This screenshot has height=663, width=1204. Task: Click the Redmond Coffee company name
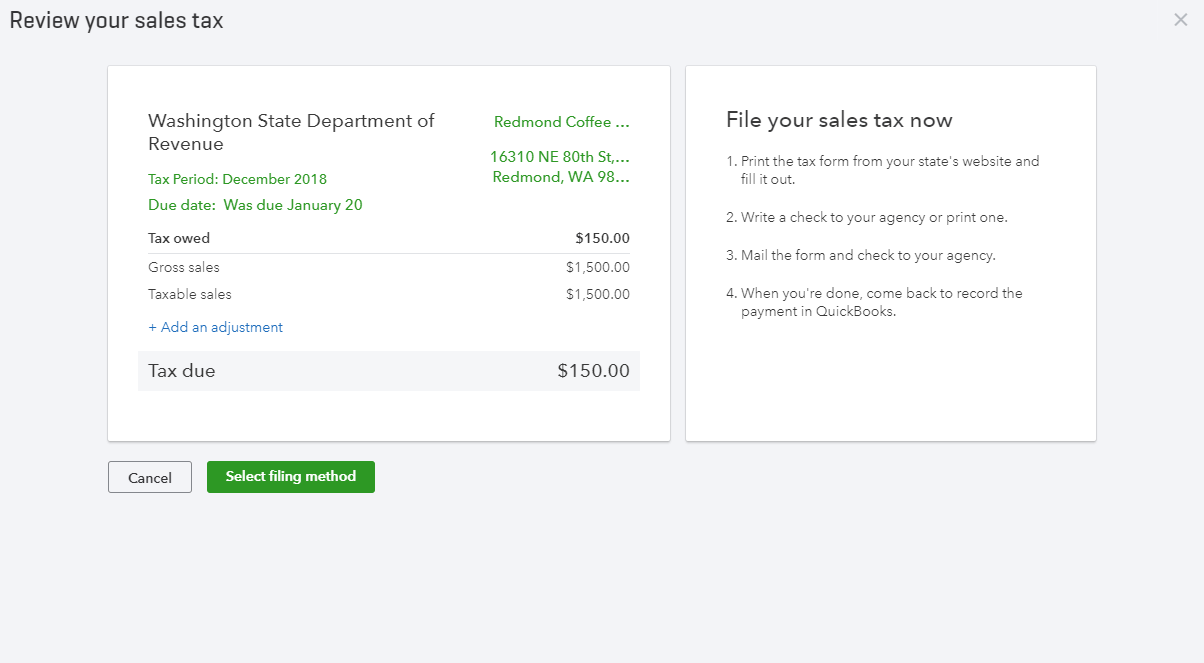tap(561, 122)
